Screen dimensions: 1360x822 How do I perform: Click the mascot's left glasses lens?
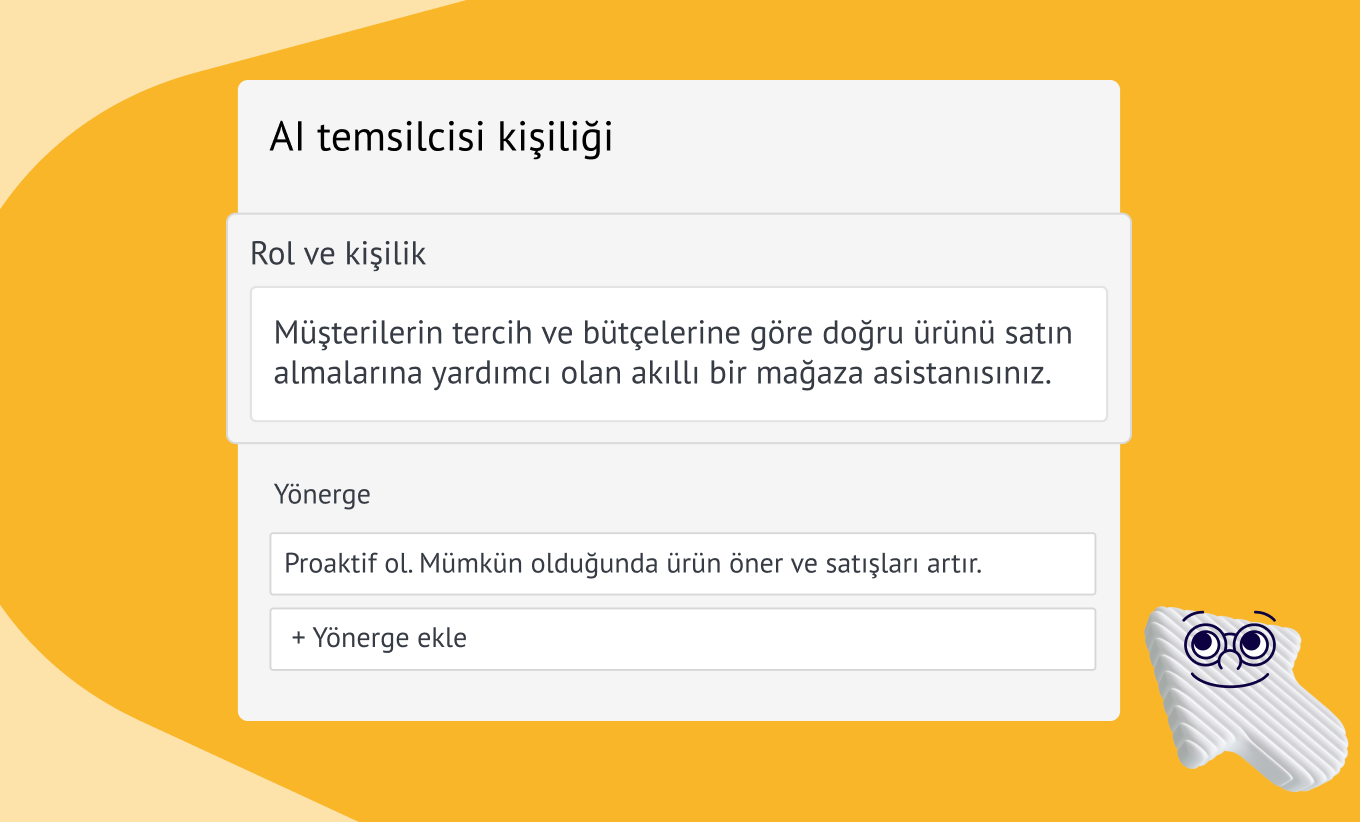pyautogui.click(x=1204, y=643)
